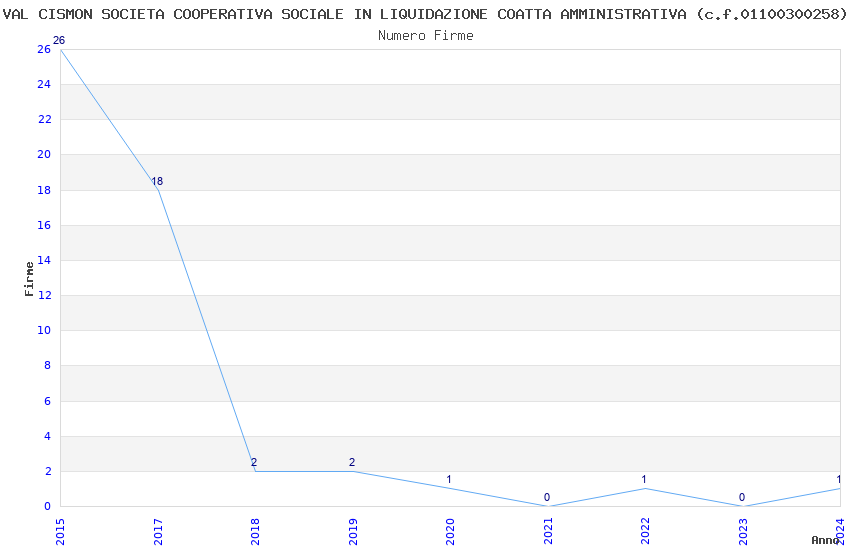850x550 pixels.
Task: Click data label 2 at the 2018 point
Action: click(254, 462)
